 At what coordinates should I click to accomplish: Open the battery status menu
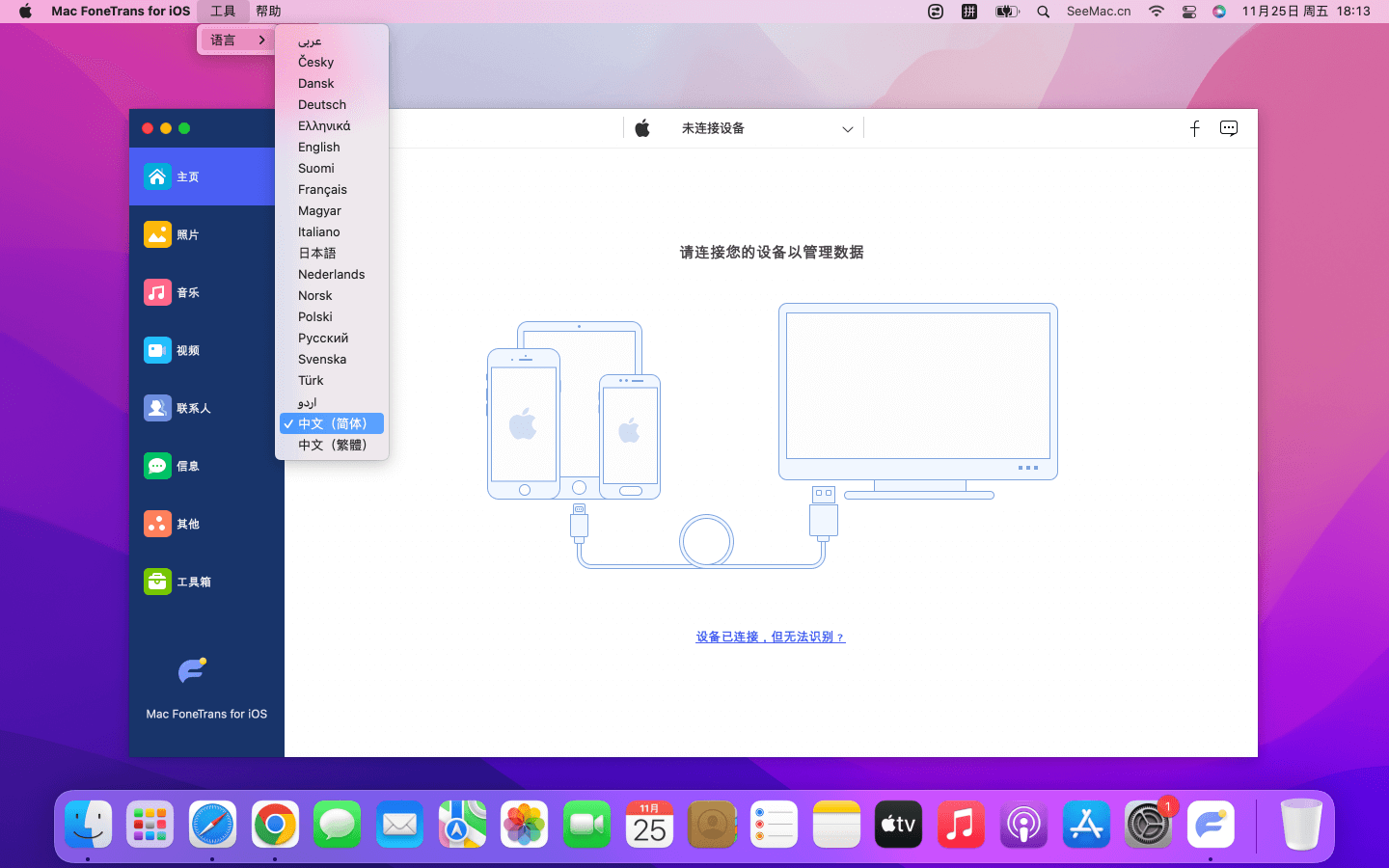click(1007, 12)
